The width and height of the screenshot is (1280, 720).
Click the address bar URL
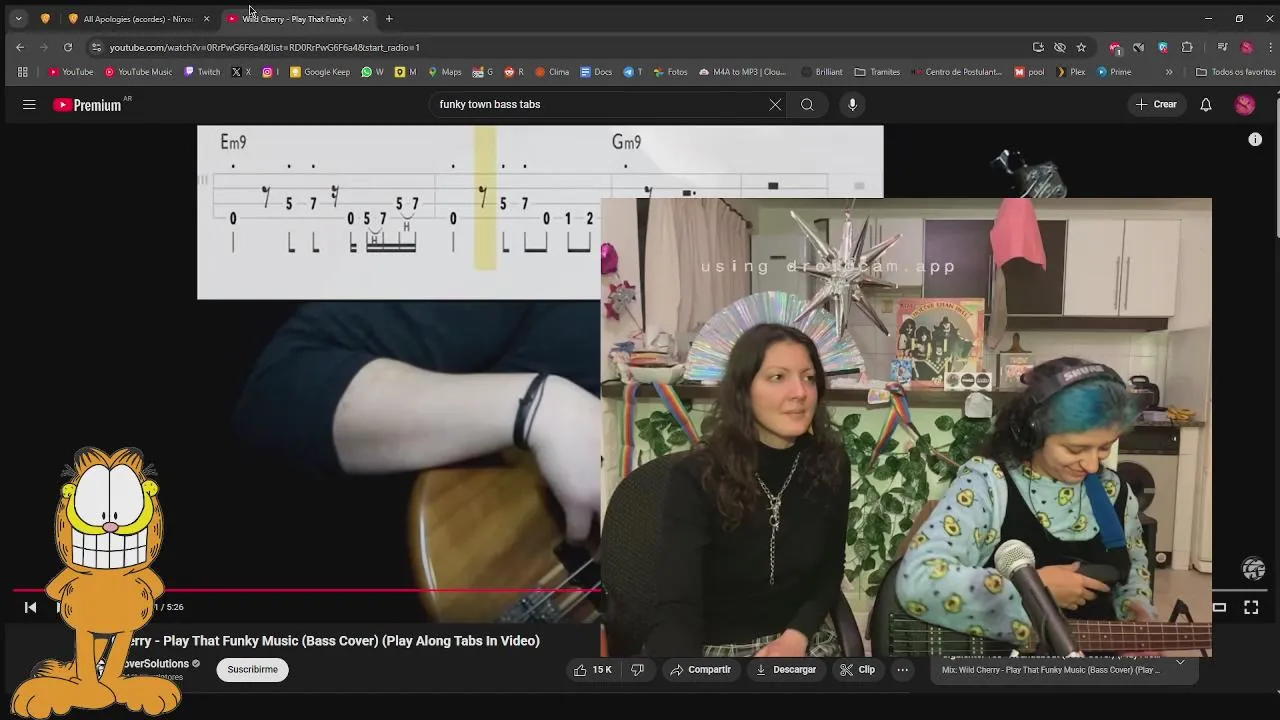pyautogui.click(x=264, y=47)
